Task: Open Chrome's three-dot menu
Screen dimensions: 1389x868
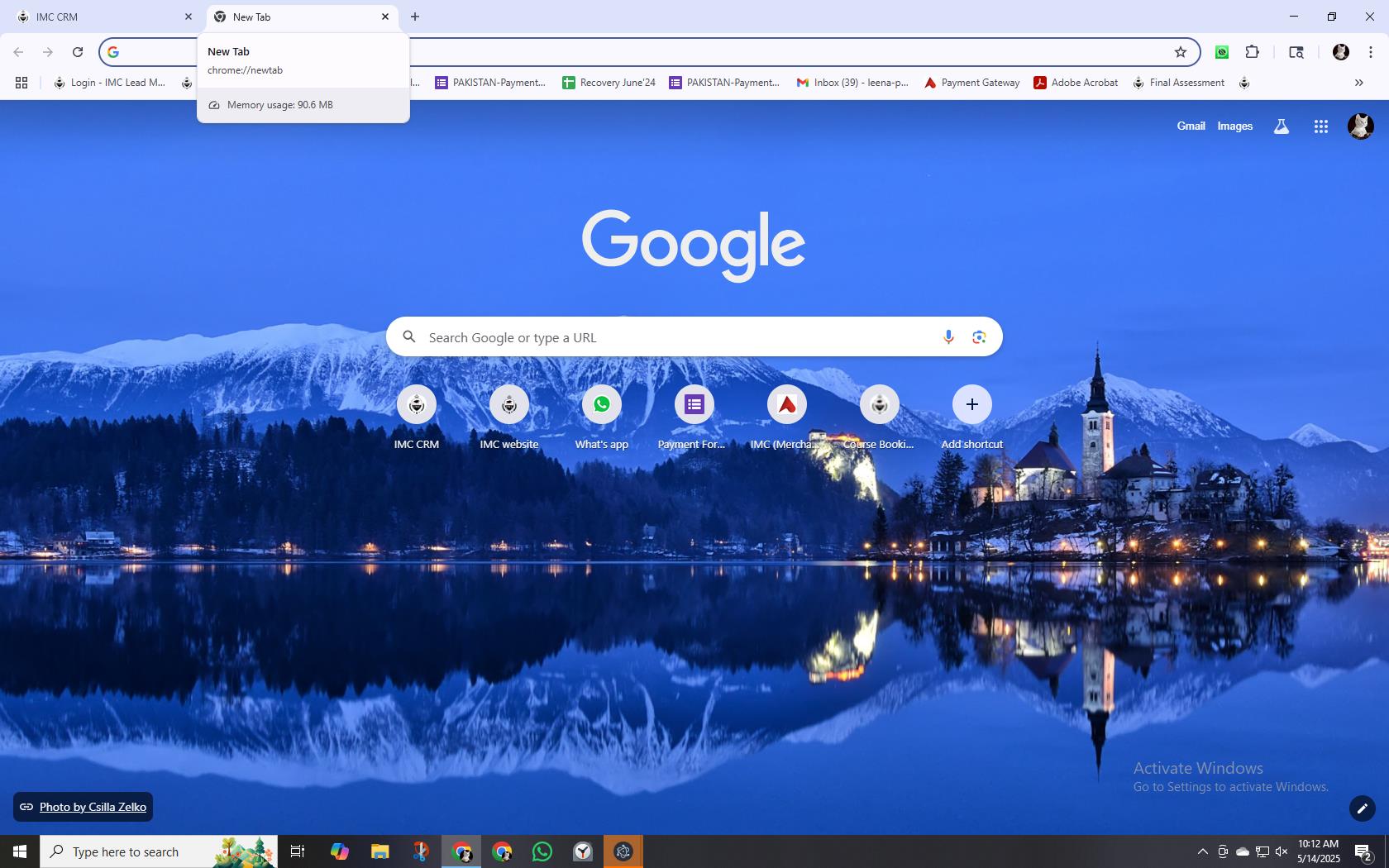Action: pyautogui.click(x=1370, y=52)
